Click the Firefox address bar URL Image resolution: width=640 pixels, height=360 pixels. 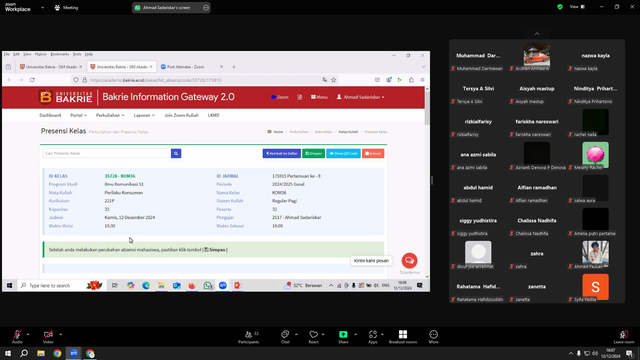pos(156,80)
